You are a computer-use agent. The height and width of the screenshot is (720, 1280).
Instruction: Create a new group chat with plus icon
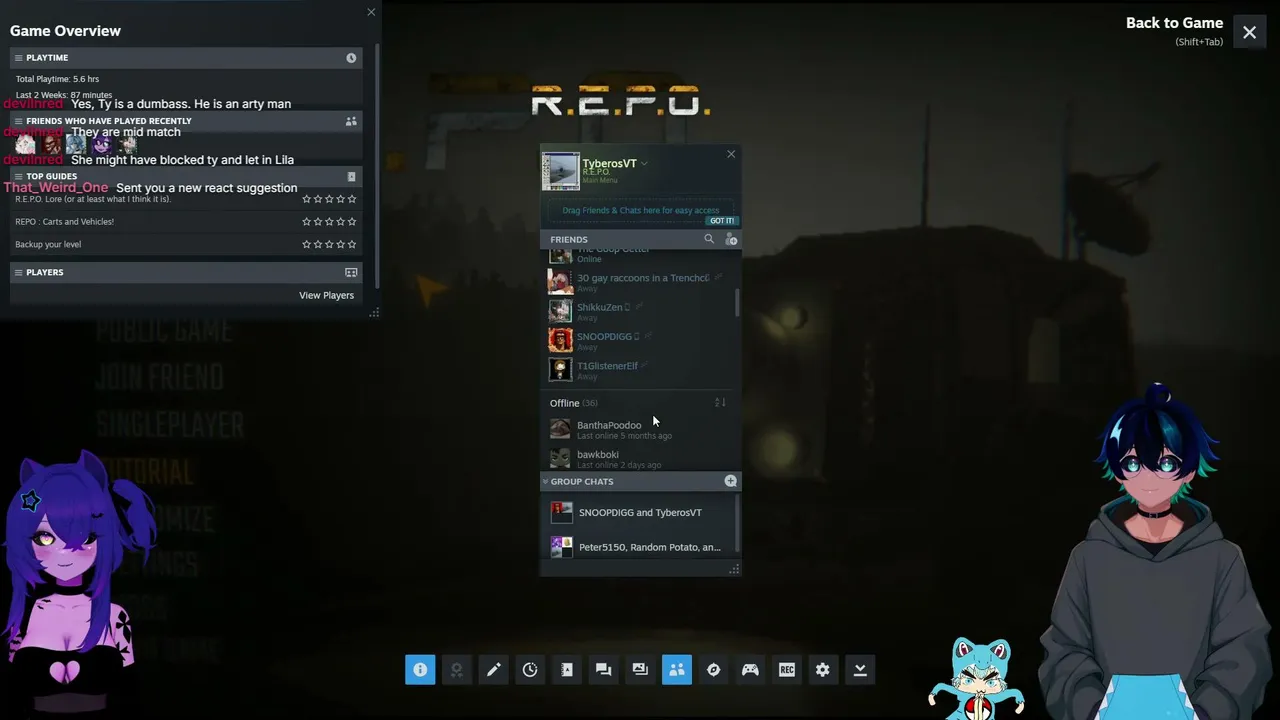[x=731, y=481]
